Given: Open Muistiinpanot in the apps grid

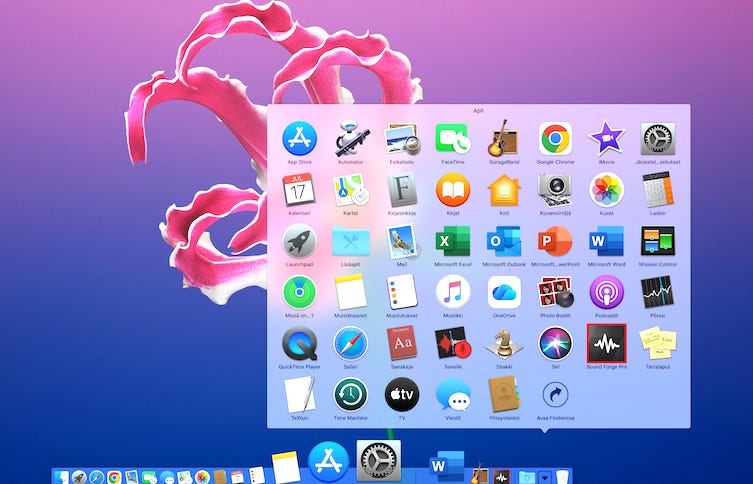Looking at the screenshot, I should [351, 292].
